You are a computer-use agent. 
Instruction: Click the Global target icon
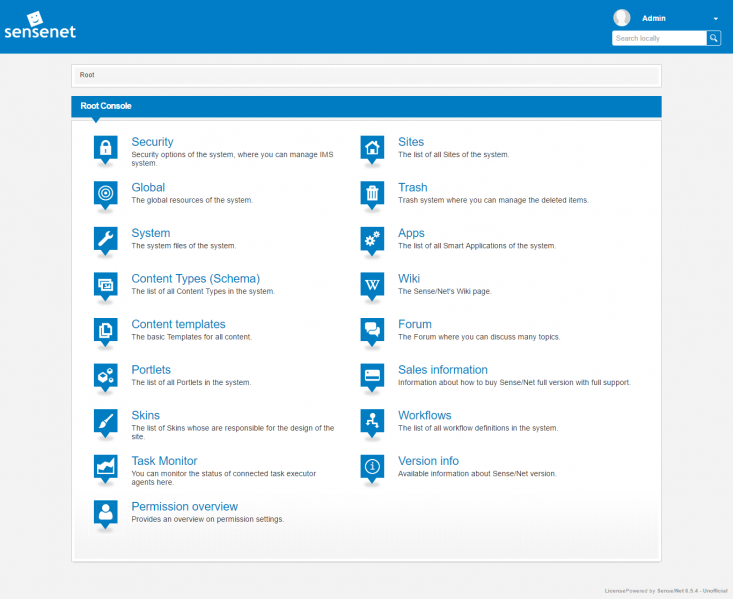coord(106,195)
